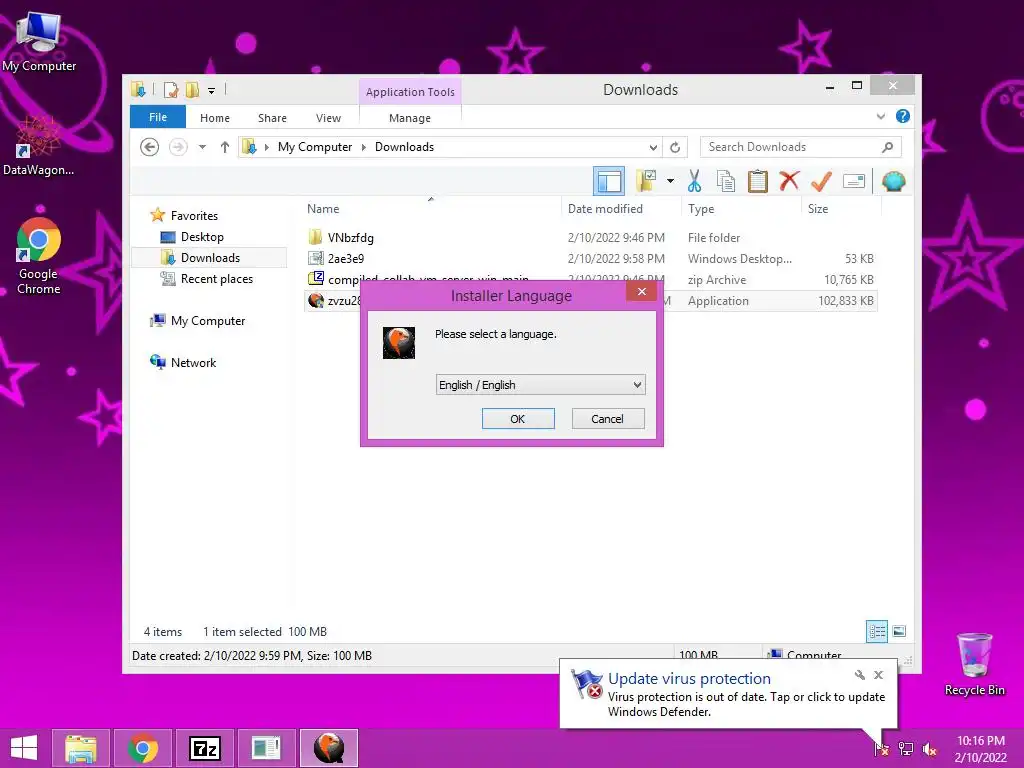The width and height of the screenshot is (1024, 768).
Task: Go back using the Back arrow
Action: [150, 147]
